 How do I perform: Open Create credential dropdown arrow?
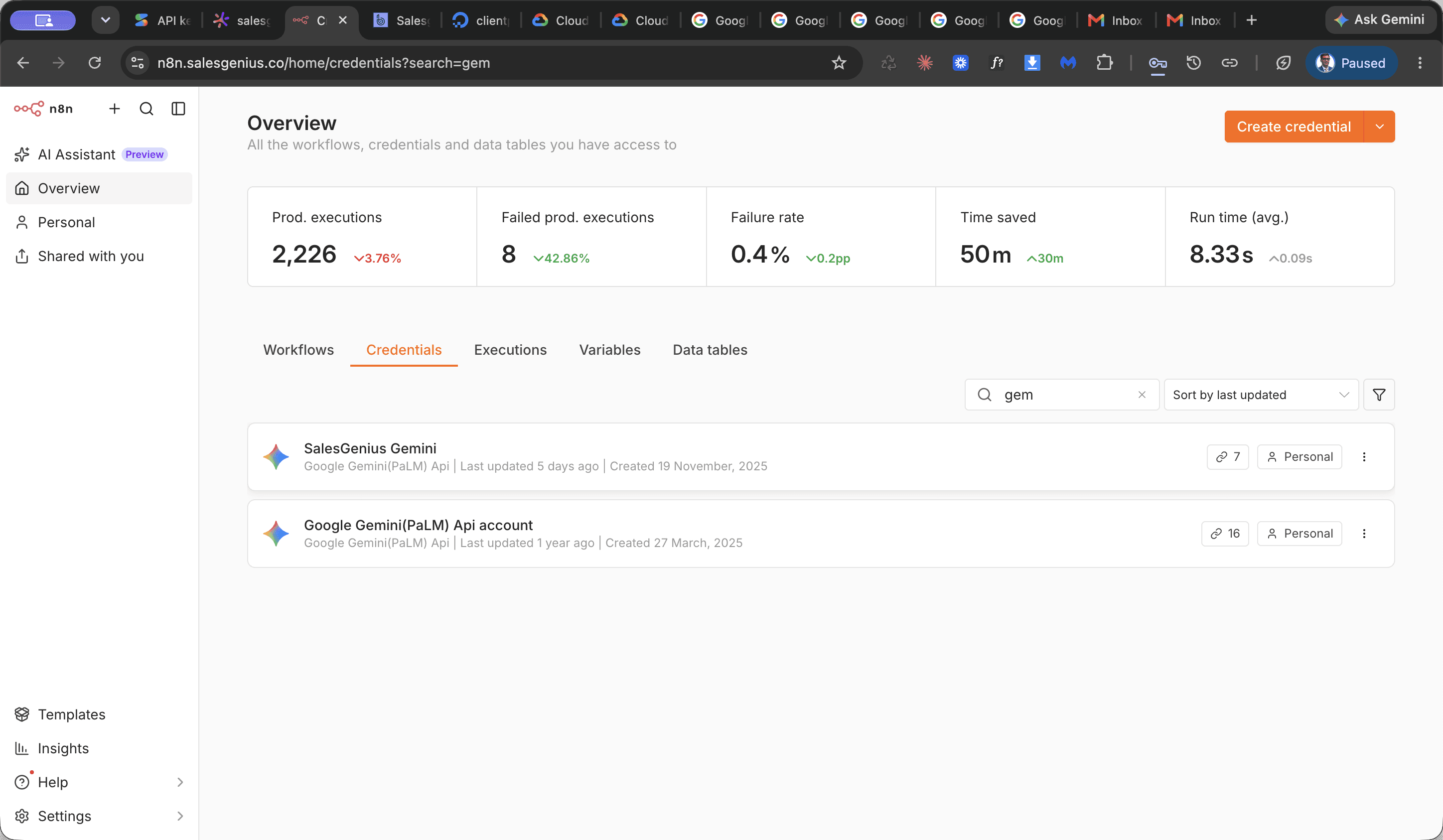pos(1379,127)
